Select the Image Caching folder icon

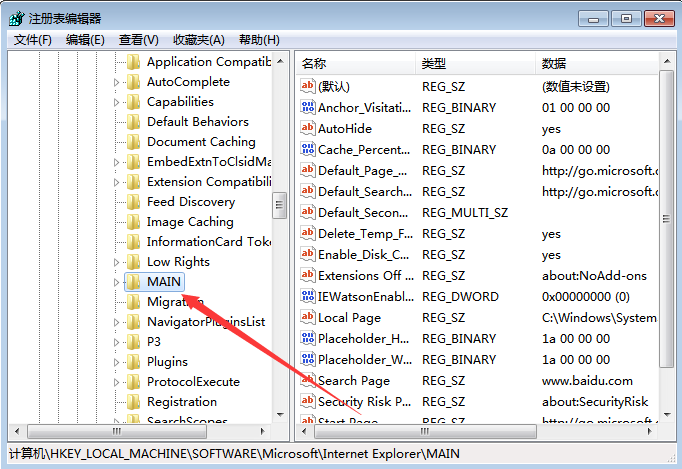pos(134,222)
